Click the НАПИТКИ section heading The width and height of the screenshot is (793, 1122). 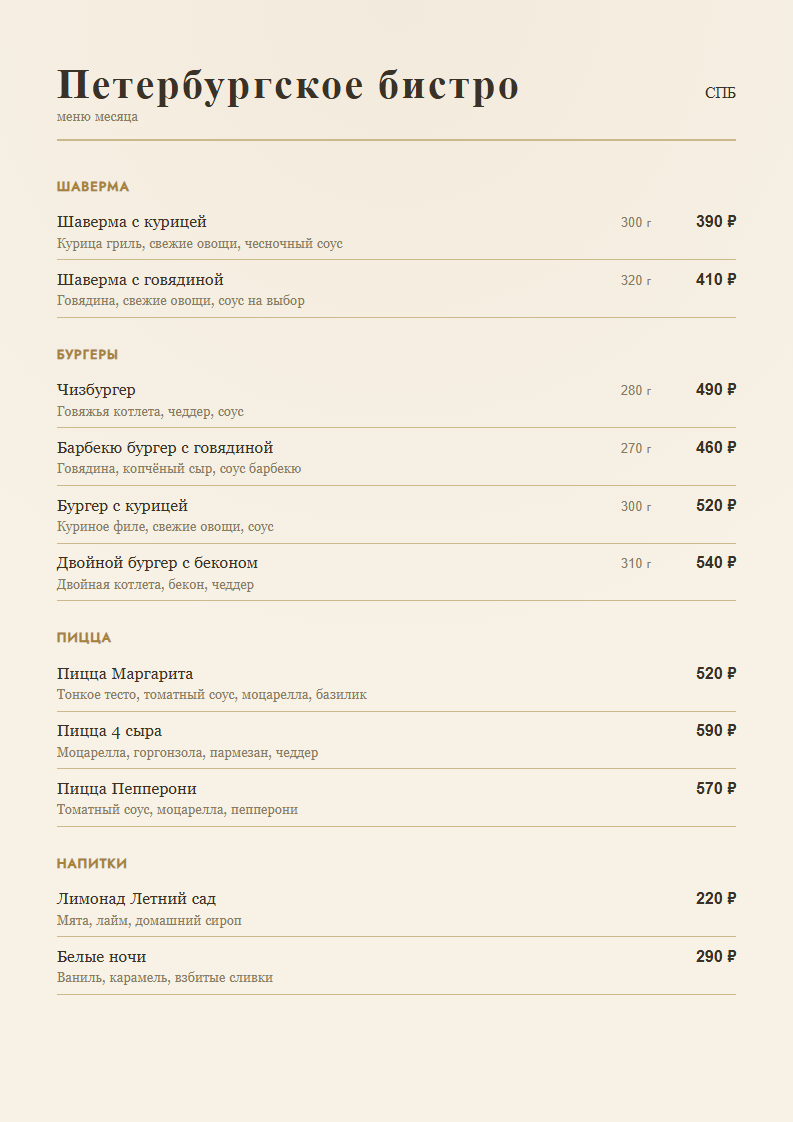tap(92, 864)
